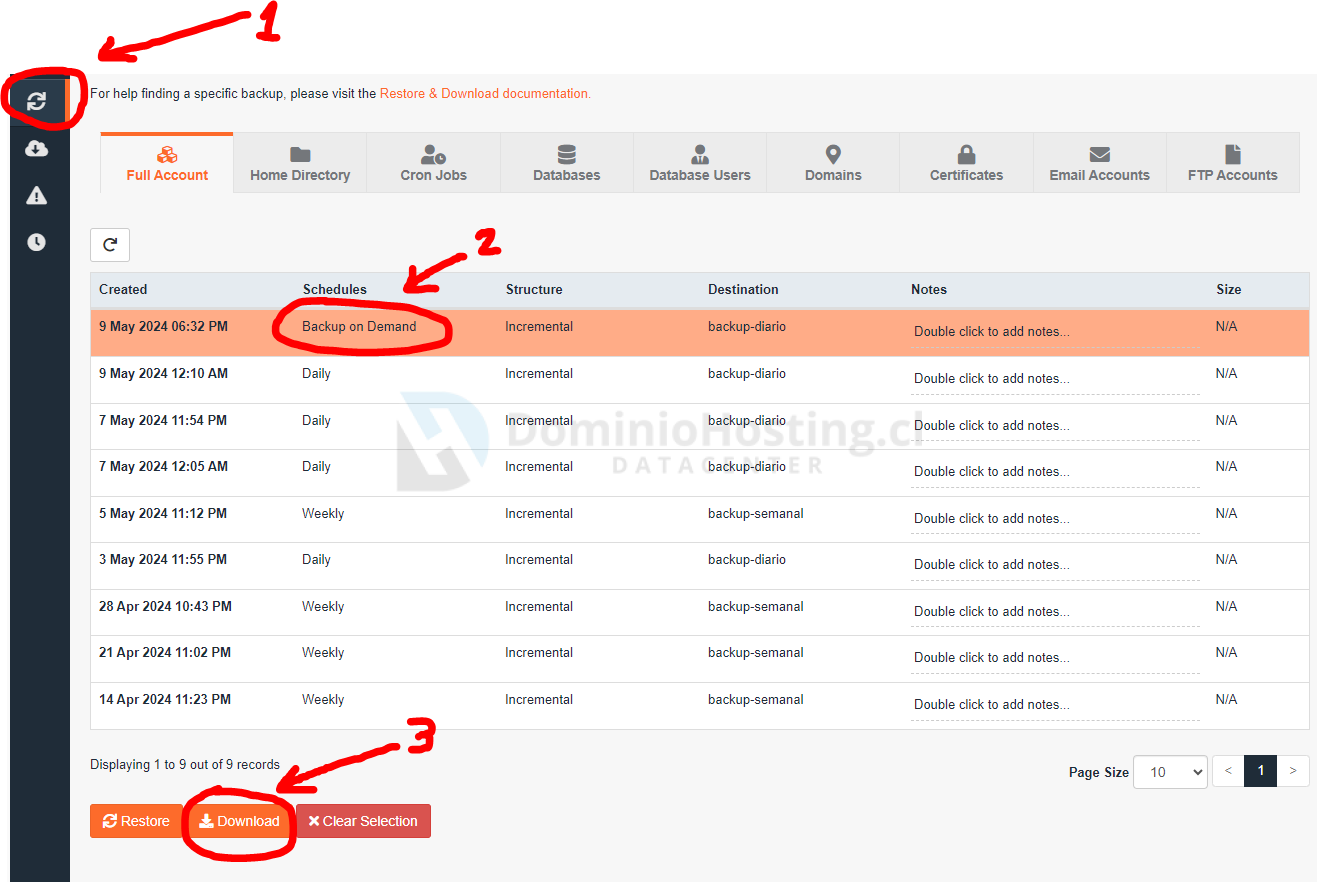This screenshot has width=1317, height=882.
Task: Open the Cron Jobs tab
Action: click(433, 163)
